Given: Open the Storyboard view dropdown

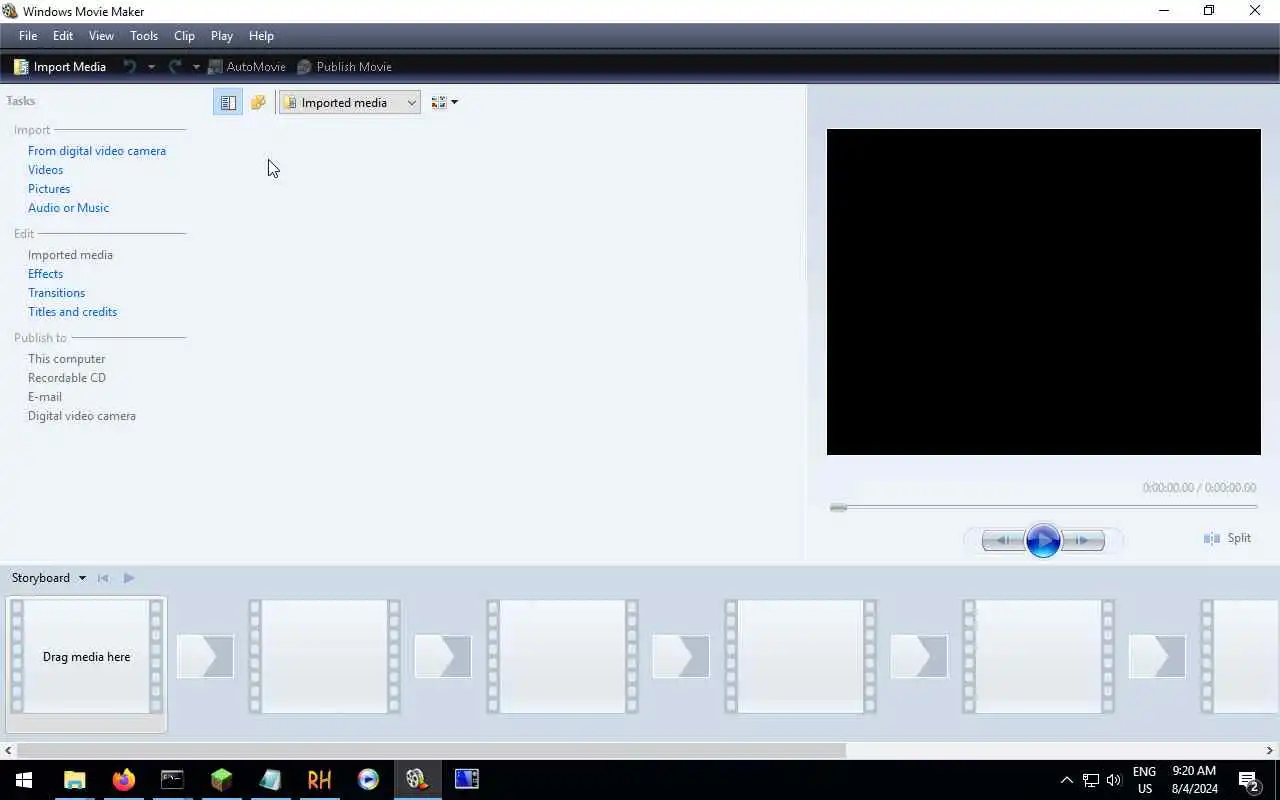Looking at the screenshot, I should pos(48,578).
